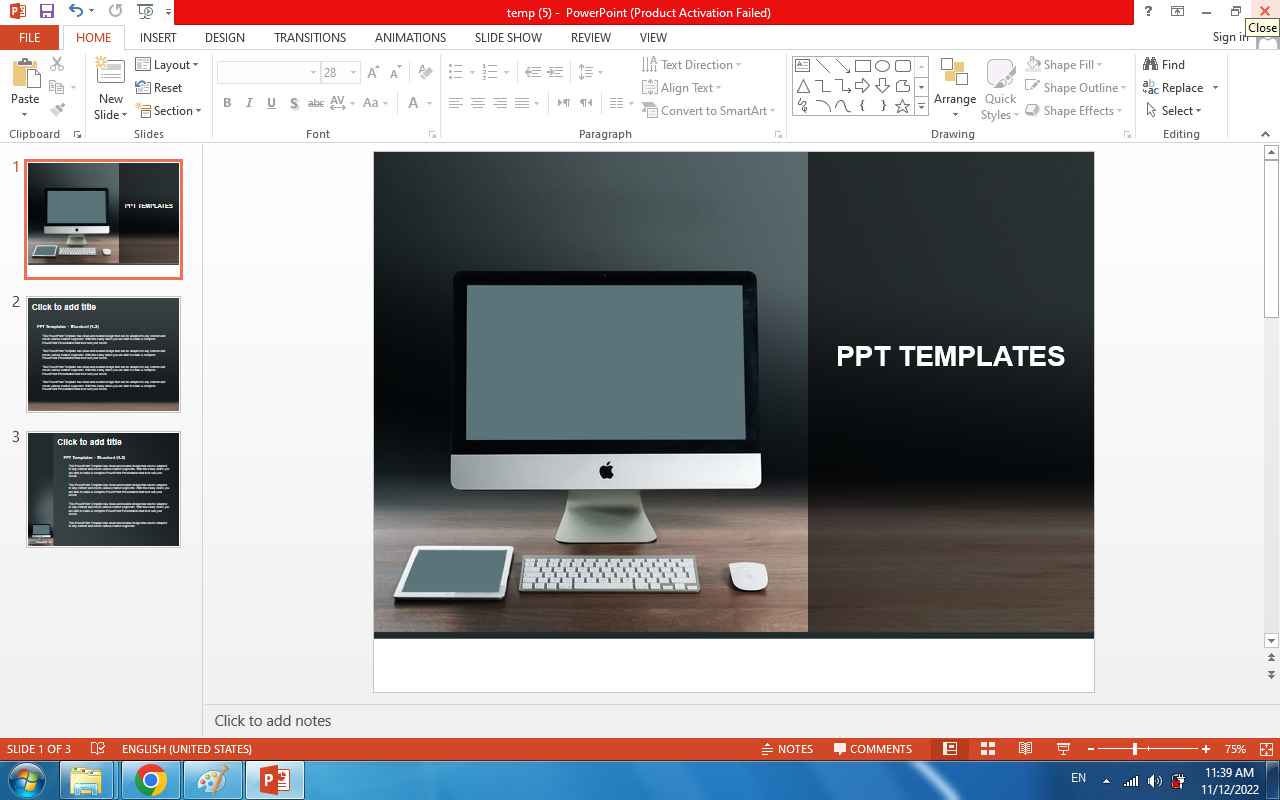This screenshot has height=800, width=1280.
Task: Start Slide Show from status bar icon
Action: pos(1063,749)
